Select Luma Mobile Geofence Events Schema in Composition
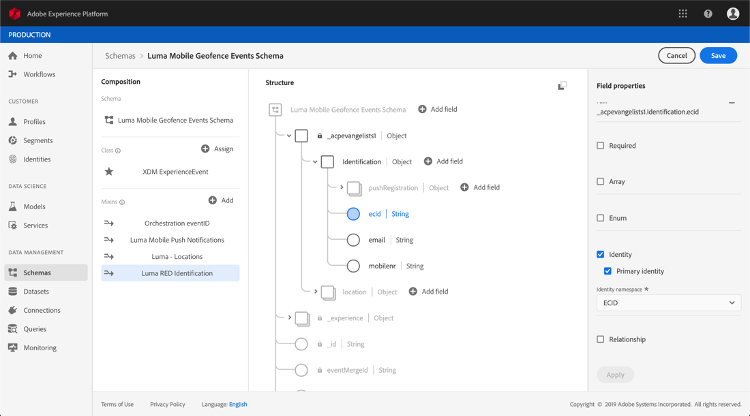Image resolution: width=750 pixels, height=416 pixels. coord(170,120)
